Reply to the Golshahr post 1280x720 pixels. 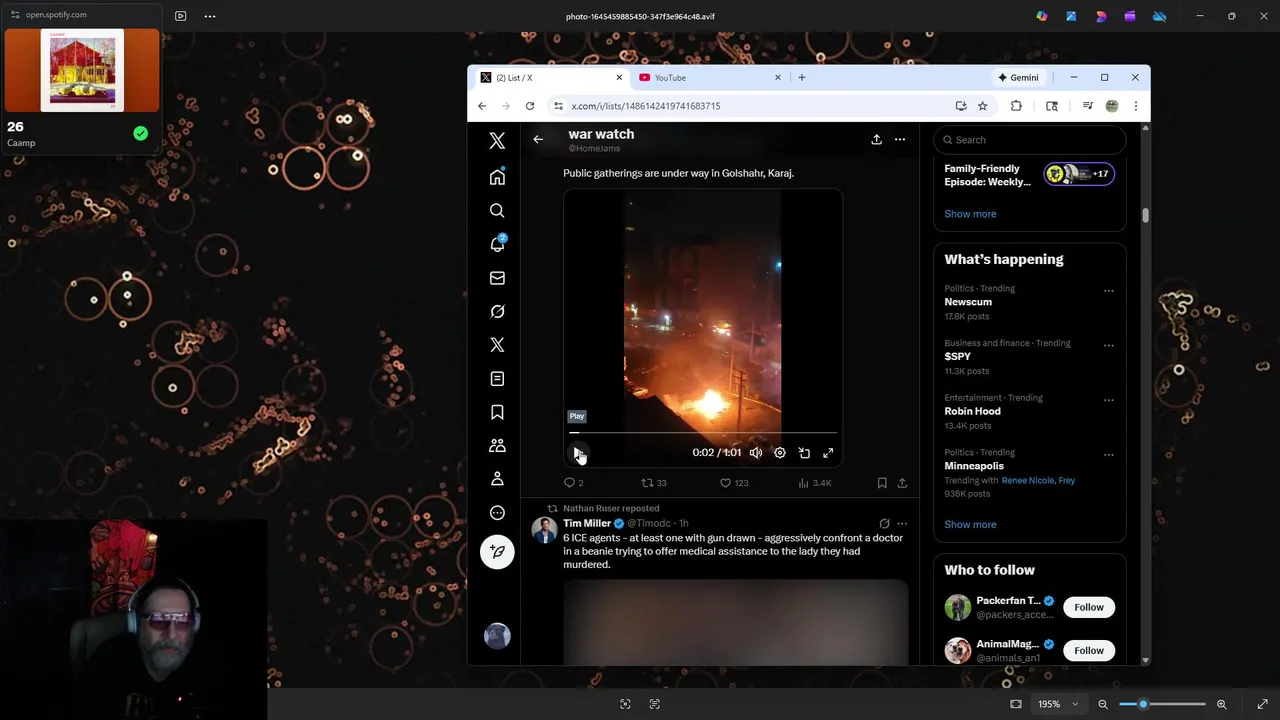click(x=573, y=483)
